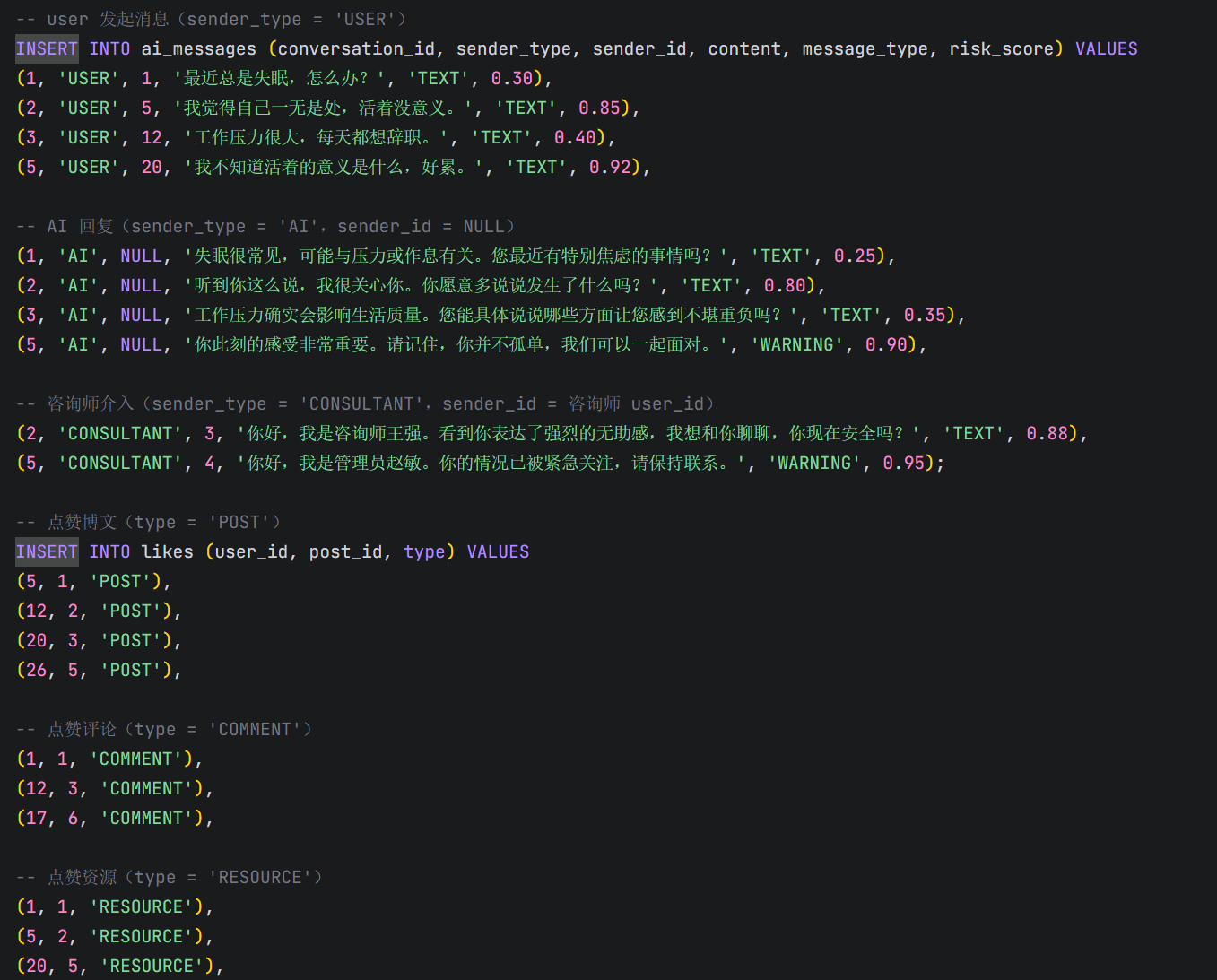Click NULL in the AI row with 0.25
This screenshot has height=980, width=1217.
tap(141, 256)
